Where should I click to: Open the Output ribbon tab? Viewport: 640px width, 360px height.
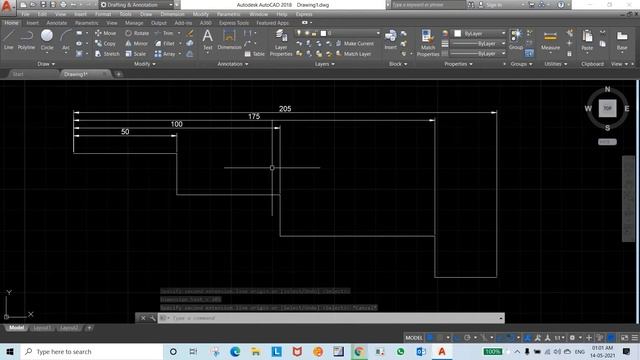click(x=159, y=23)
